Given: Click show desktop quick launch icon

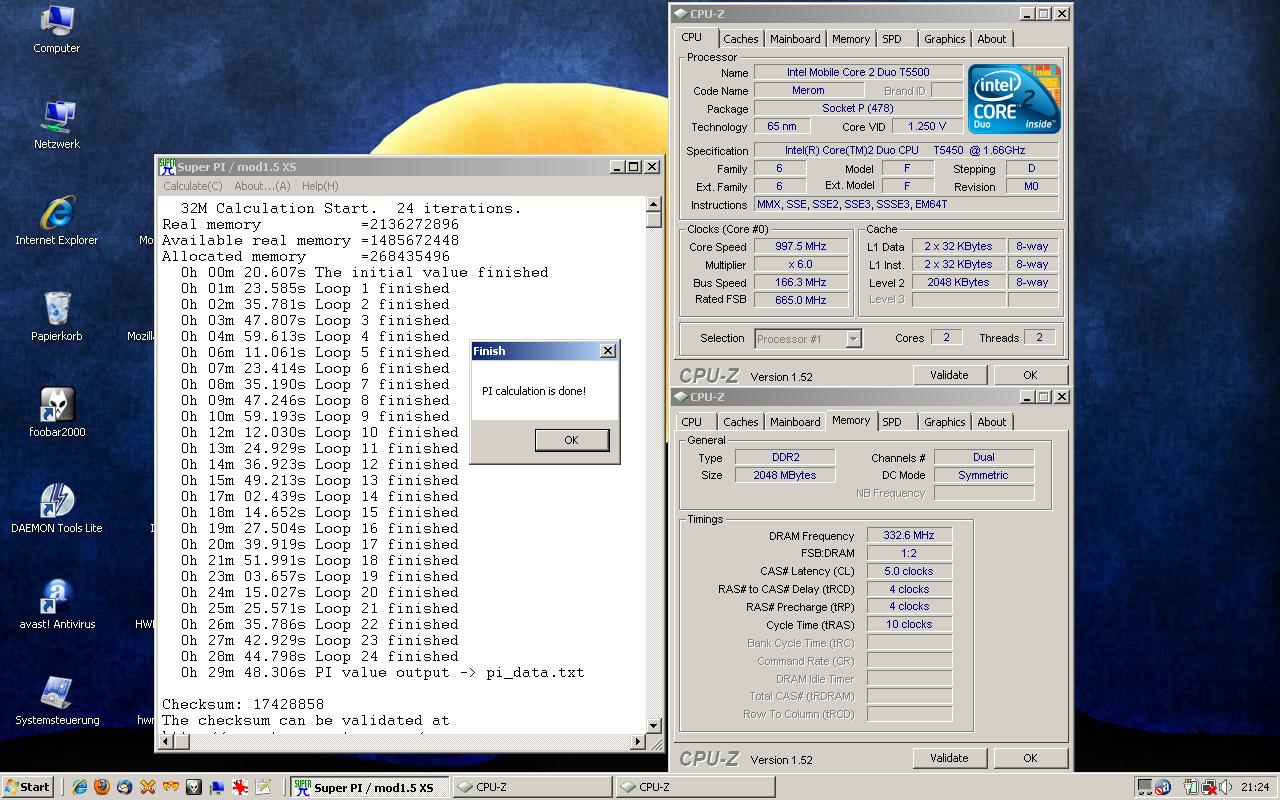Looking at the screenshot, I should coord(217,787).
